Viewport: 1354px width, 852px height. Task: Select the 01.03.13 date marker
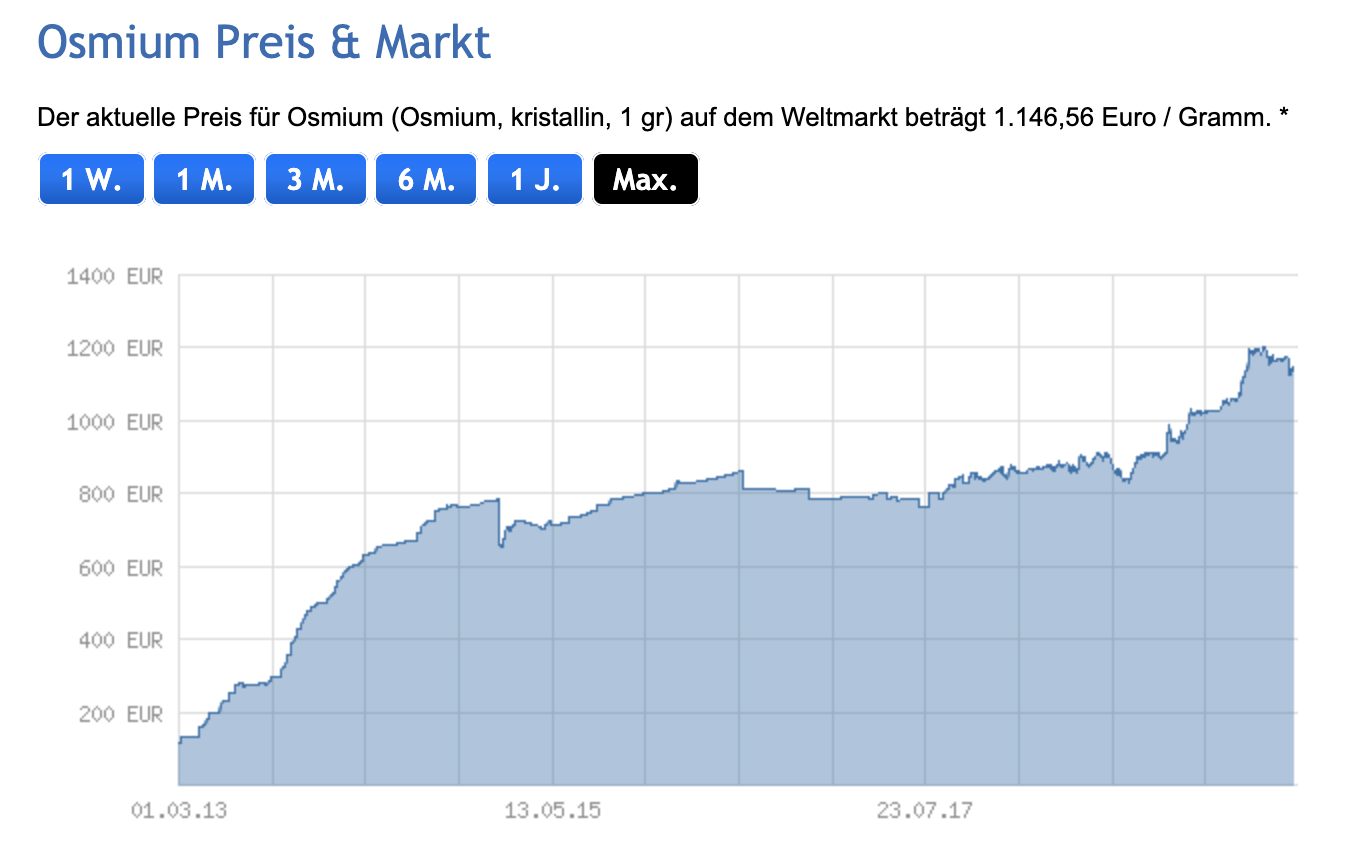coord(179,810)
